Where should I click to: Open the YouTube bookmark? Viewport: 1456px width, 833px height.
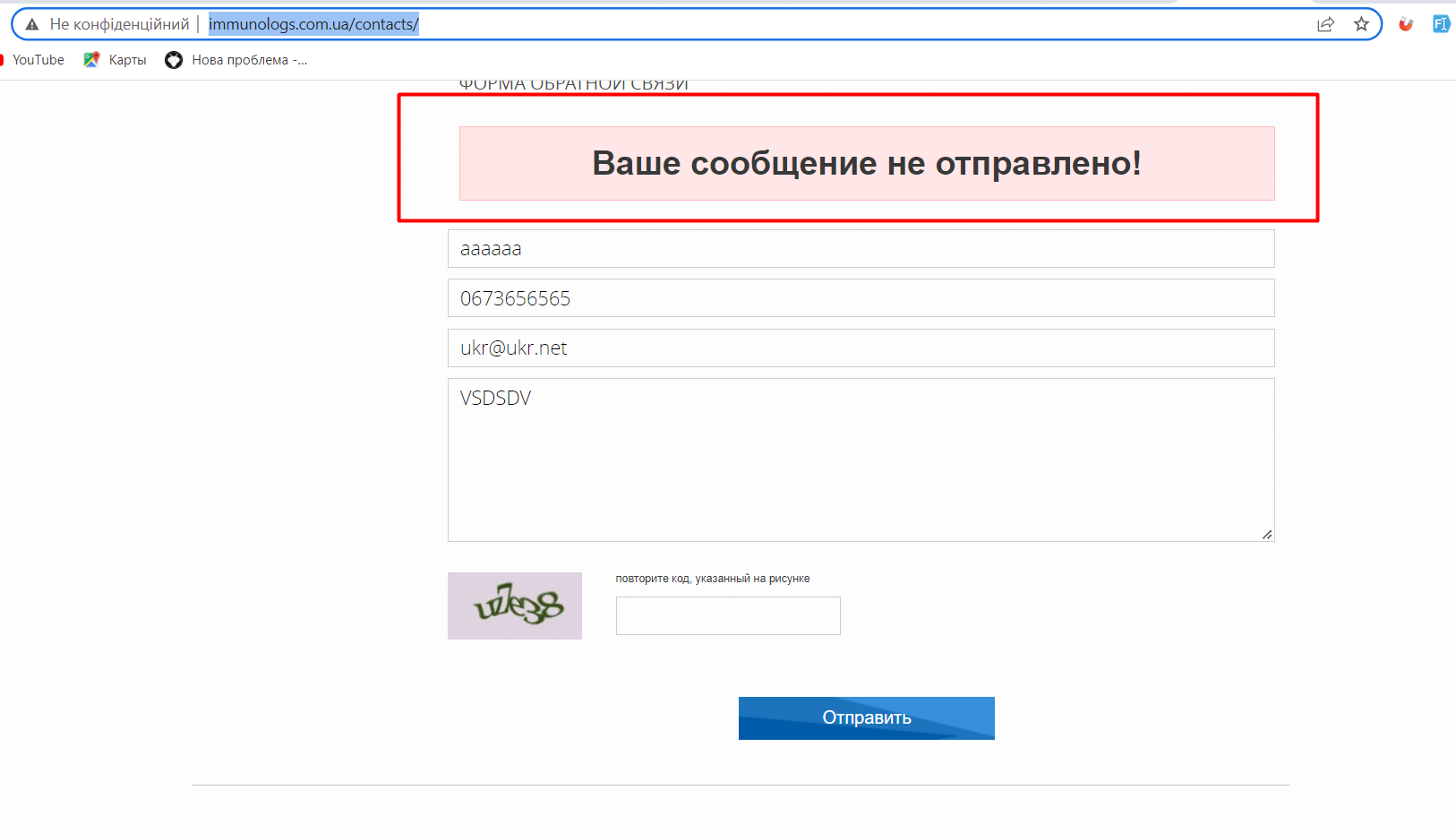coord(38,60)
